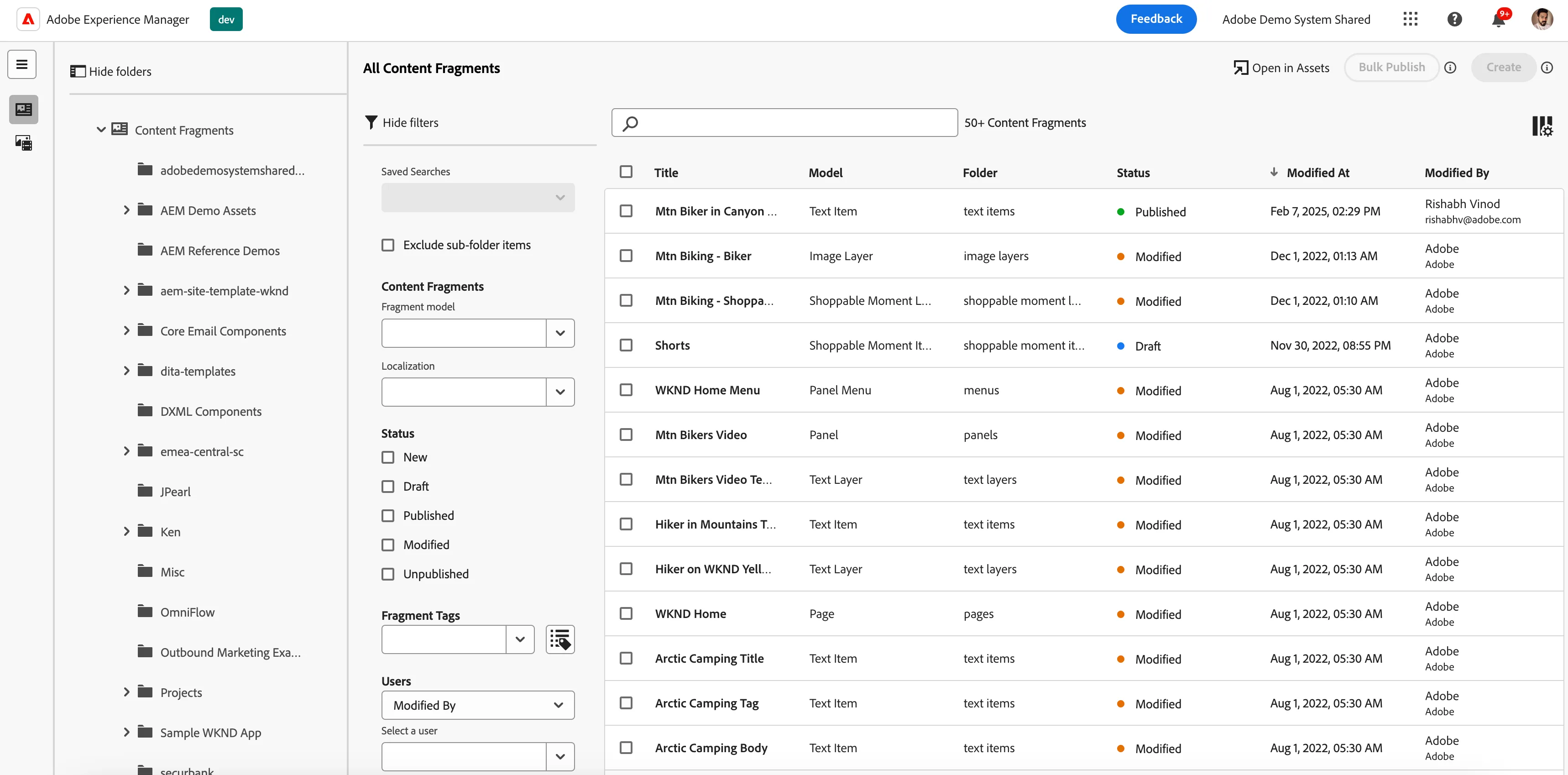Viewport: 1568px width, 775px height.
Task: Check the Published status filter
Action: 388,516
